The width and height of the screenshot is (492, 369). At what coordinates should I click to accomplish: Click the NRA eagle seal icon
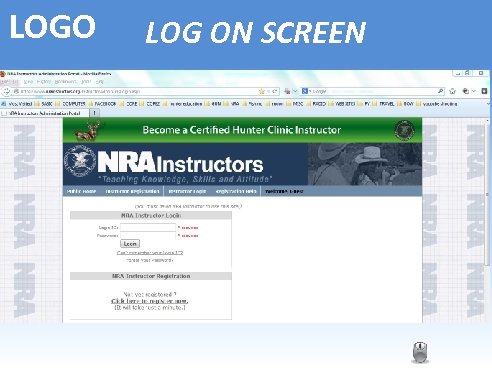[80, 161]
